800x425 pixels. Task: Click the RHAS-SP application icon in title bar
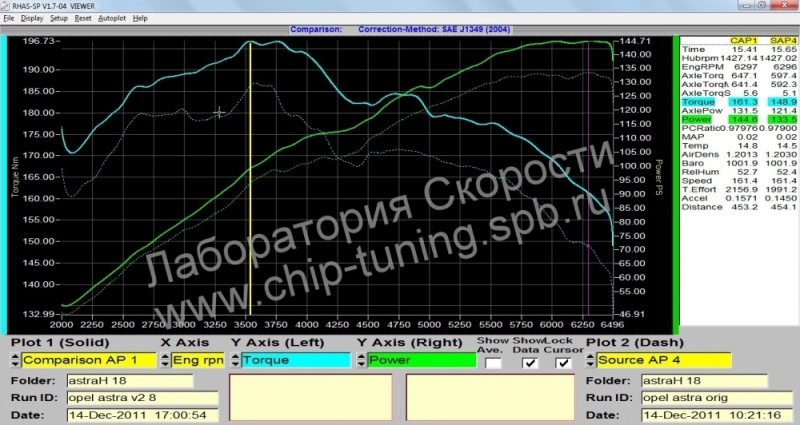[6, 6]
